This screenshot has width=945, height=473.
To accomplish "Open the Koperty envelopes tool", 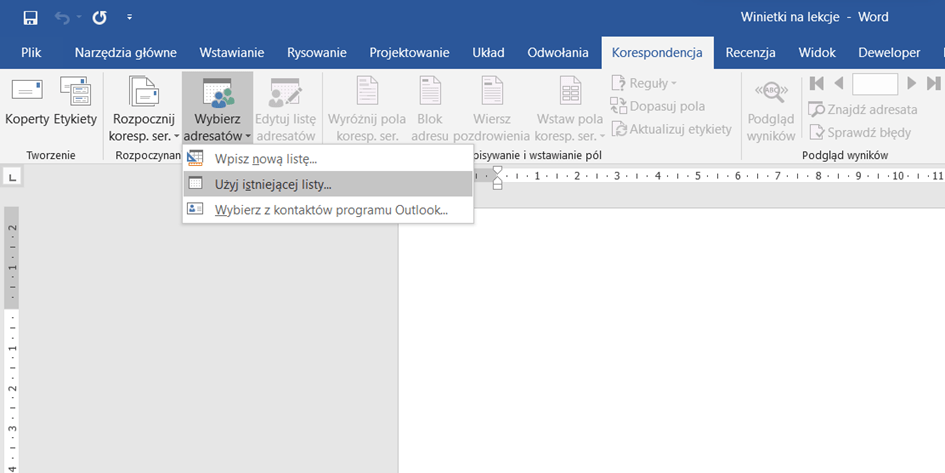I will [27, 104].
